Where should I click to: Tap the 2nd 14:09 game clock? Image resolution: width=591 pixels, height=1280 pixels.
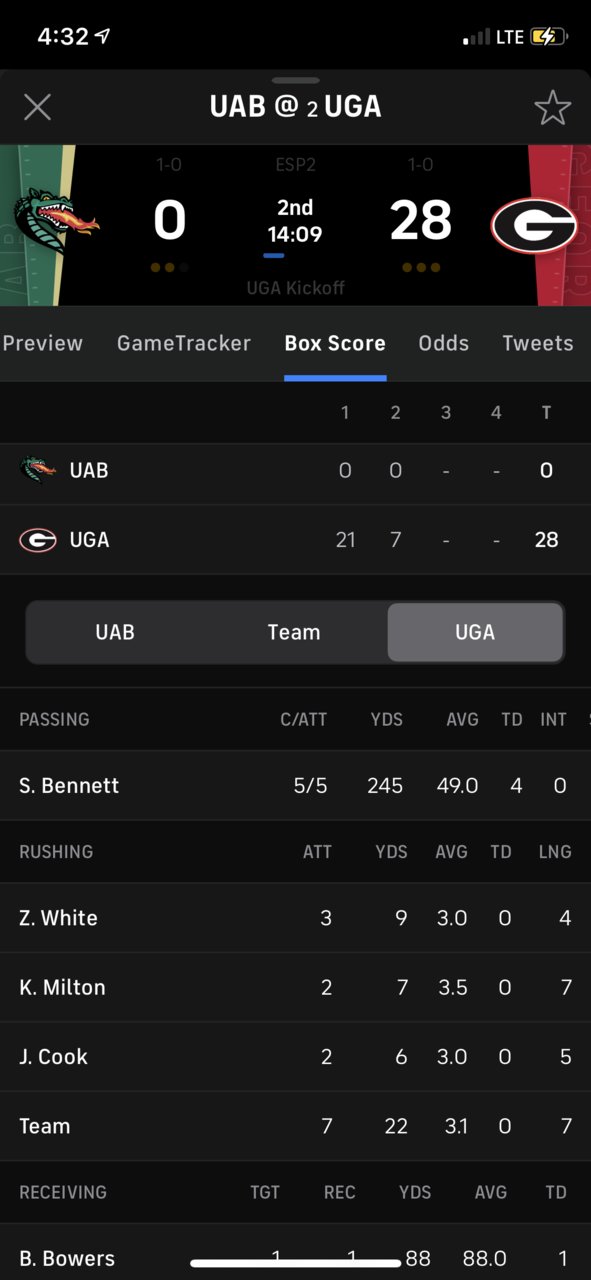[295, 221]
